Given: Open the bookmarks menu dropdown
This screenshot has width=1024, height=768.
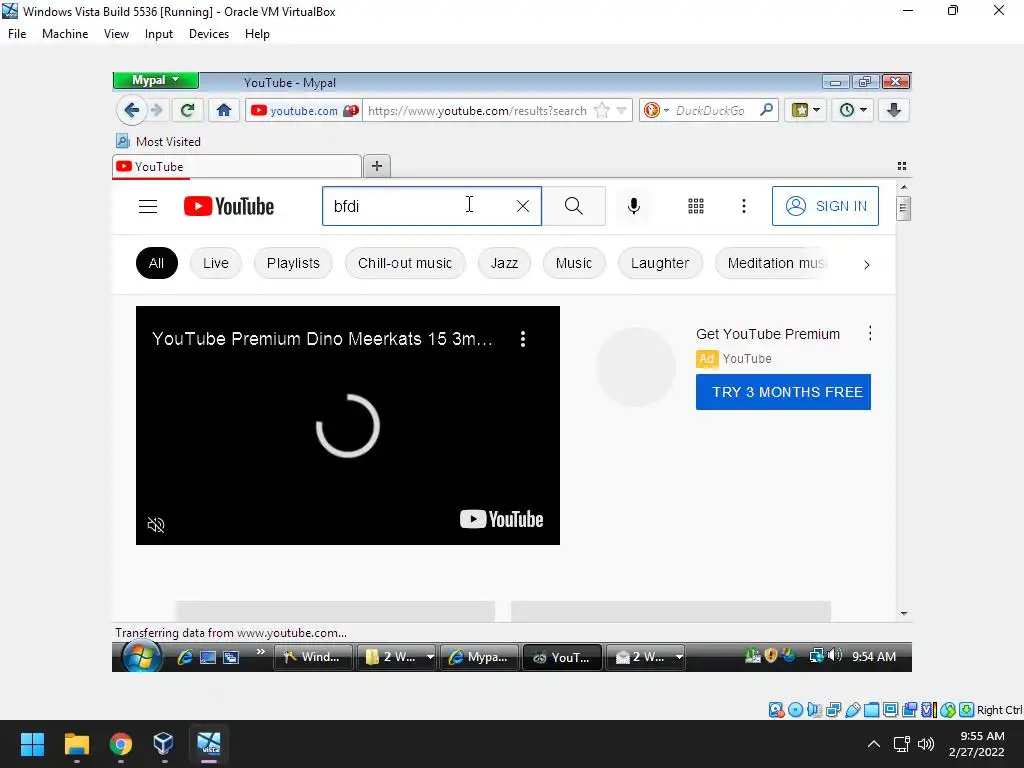Looking at the screenshot, I should click(806, 110).
